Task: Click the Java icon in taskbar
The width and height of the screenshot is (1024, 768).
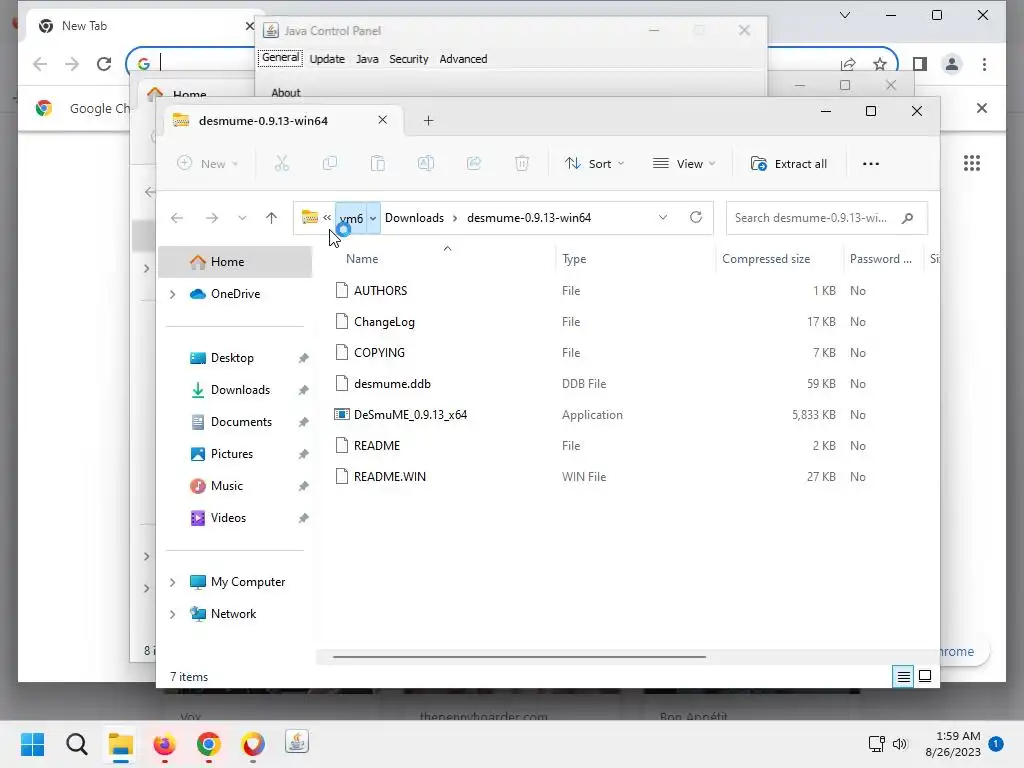Action: pyautogui.click(x=297, y=743)
